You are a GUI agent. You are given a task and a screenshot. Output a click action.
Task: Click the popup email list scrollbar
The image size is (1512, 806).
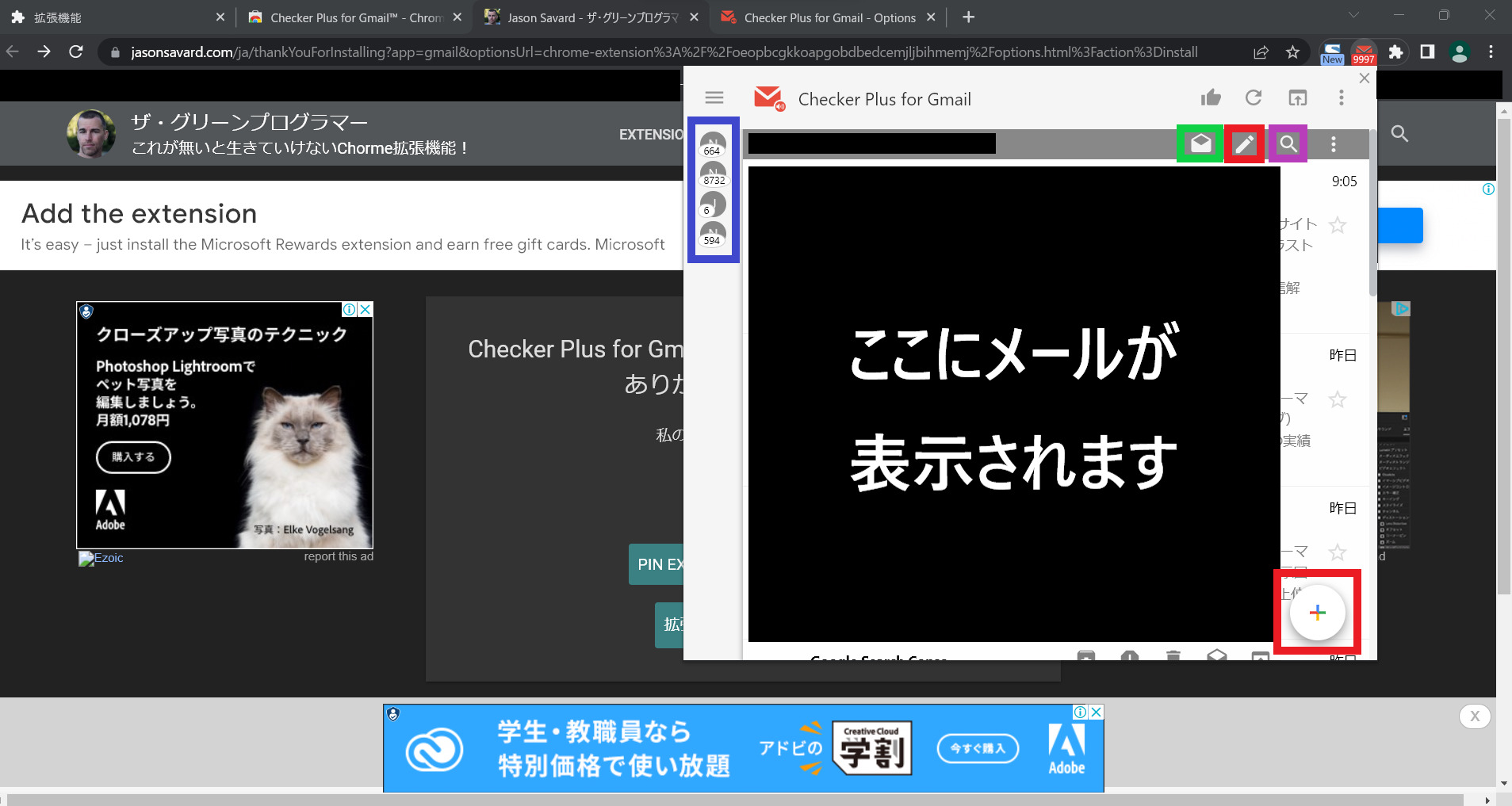pyautogui.click(x=1373, y=214)
